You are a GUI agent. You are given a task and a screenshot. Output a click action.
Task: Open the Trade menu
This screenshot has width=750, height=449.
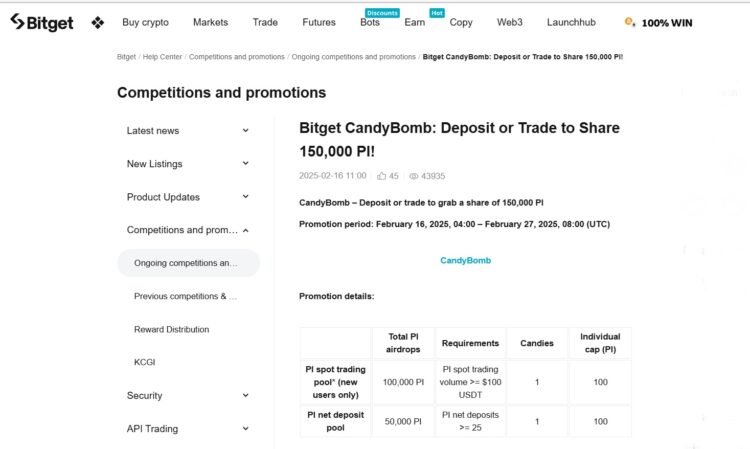265,22
